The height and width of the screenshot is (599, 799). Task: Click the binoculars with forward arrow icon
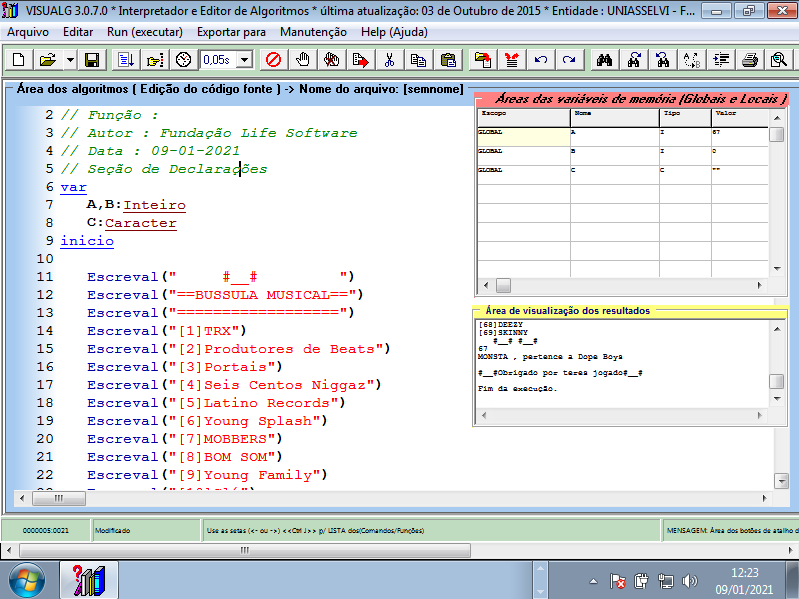[633, 60]
